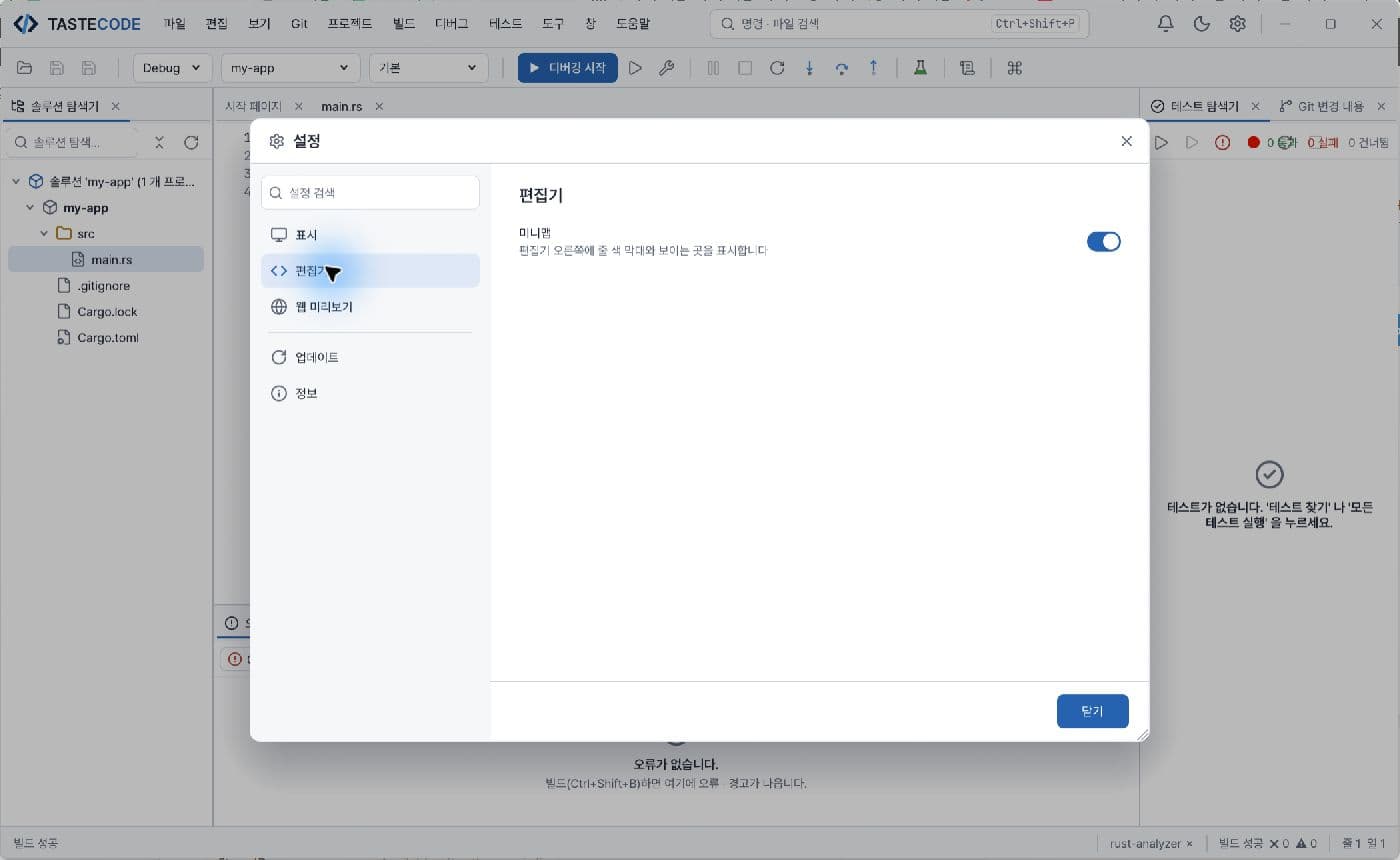
Task: Collapse the my-app project node chevron
Action: click(29, 208)
